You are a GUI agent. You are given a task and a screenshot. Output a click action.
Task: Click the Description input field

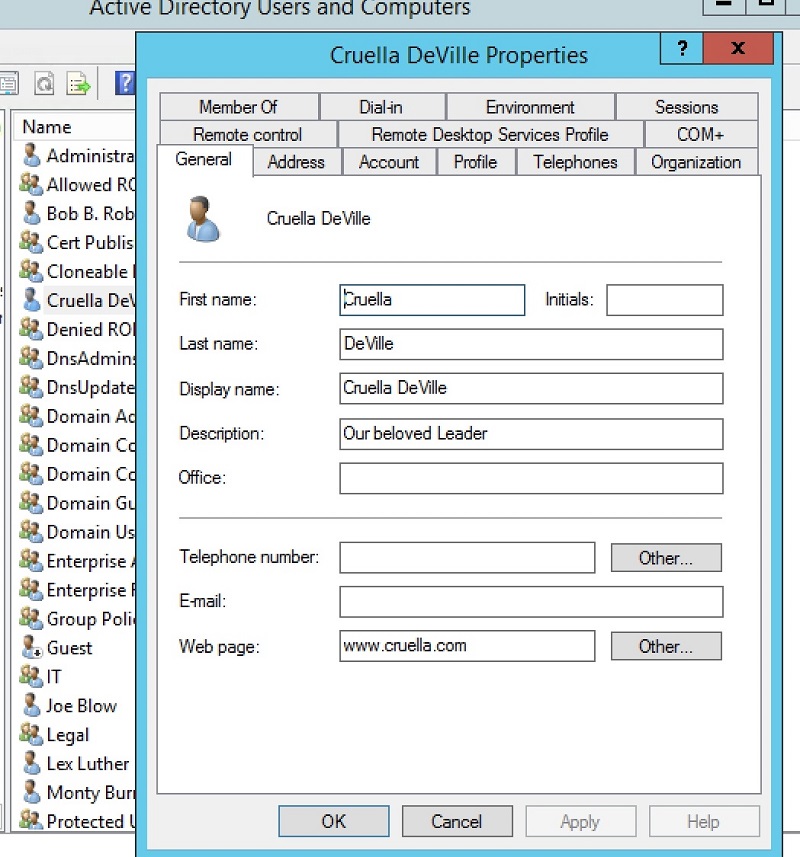pos(531,434)
